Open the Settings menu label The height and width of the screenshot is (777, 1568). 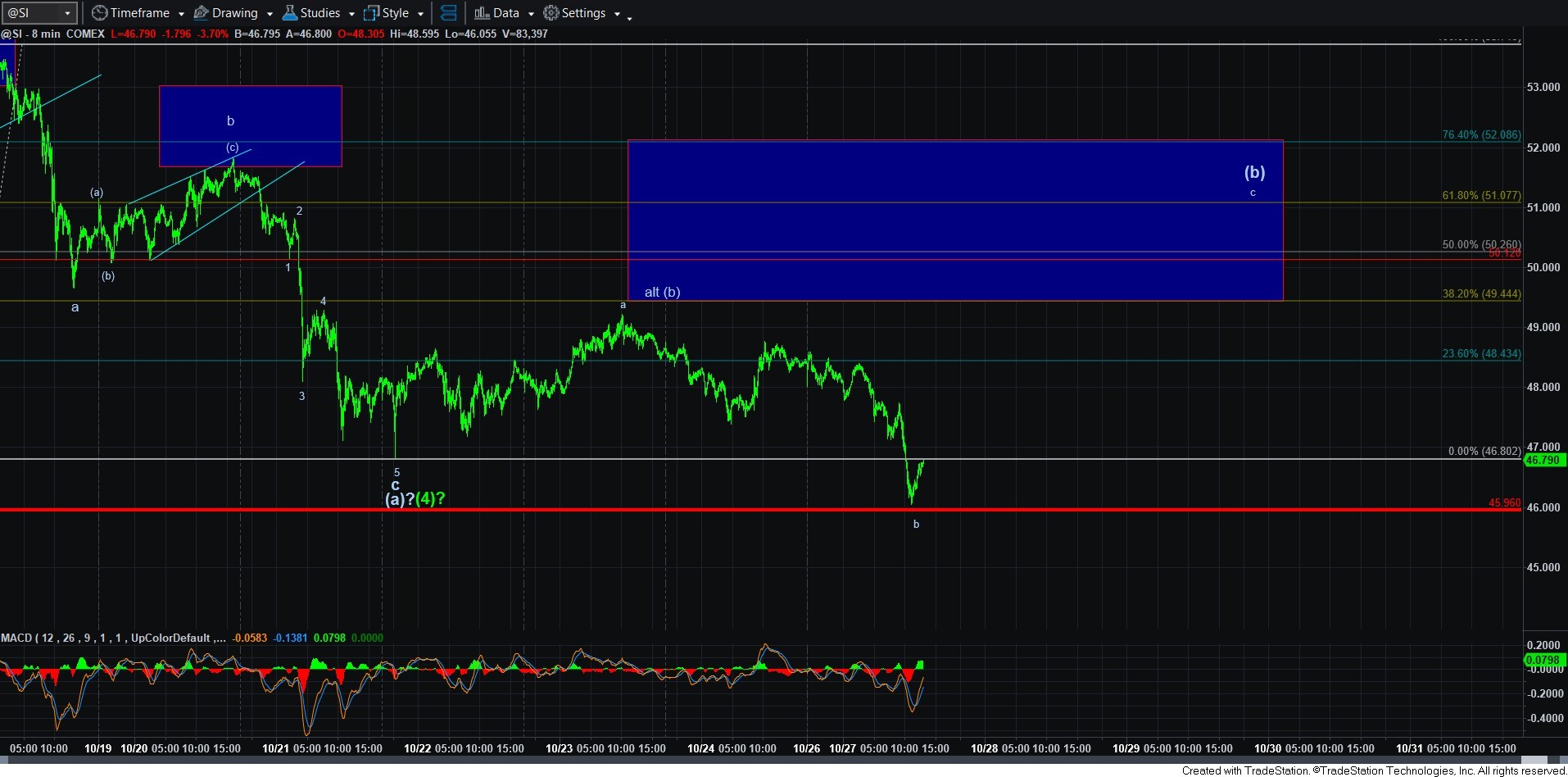pos(583,13)
